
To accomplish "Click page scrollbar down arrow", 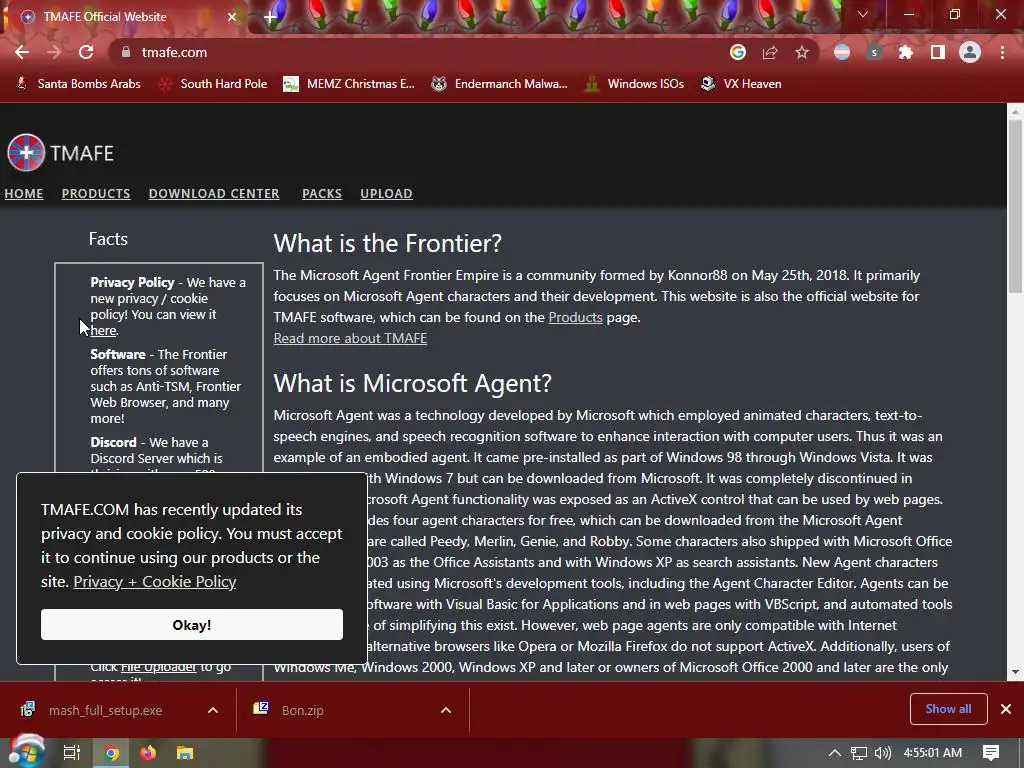I will [1016, 672].
